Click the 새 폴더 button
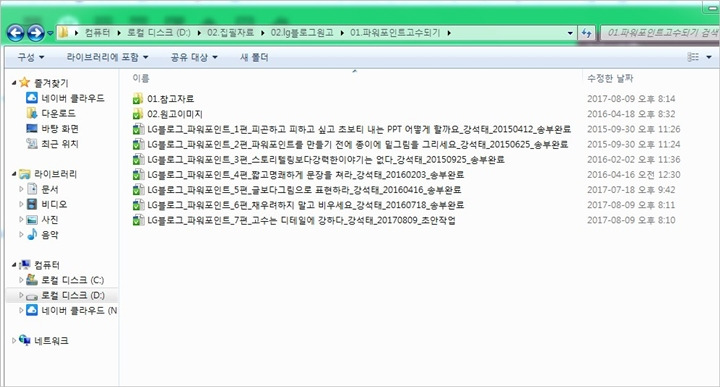Screen dimensions: 720x387 254,57
